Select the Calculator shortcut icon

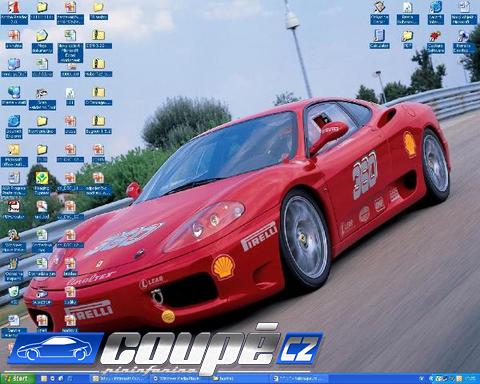[x=379, y=39]
